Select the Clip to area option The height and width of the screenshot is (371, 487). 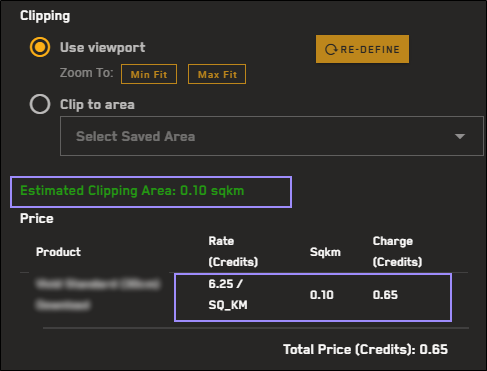tap(40, 104)
